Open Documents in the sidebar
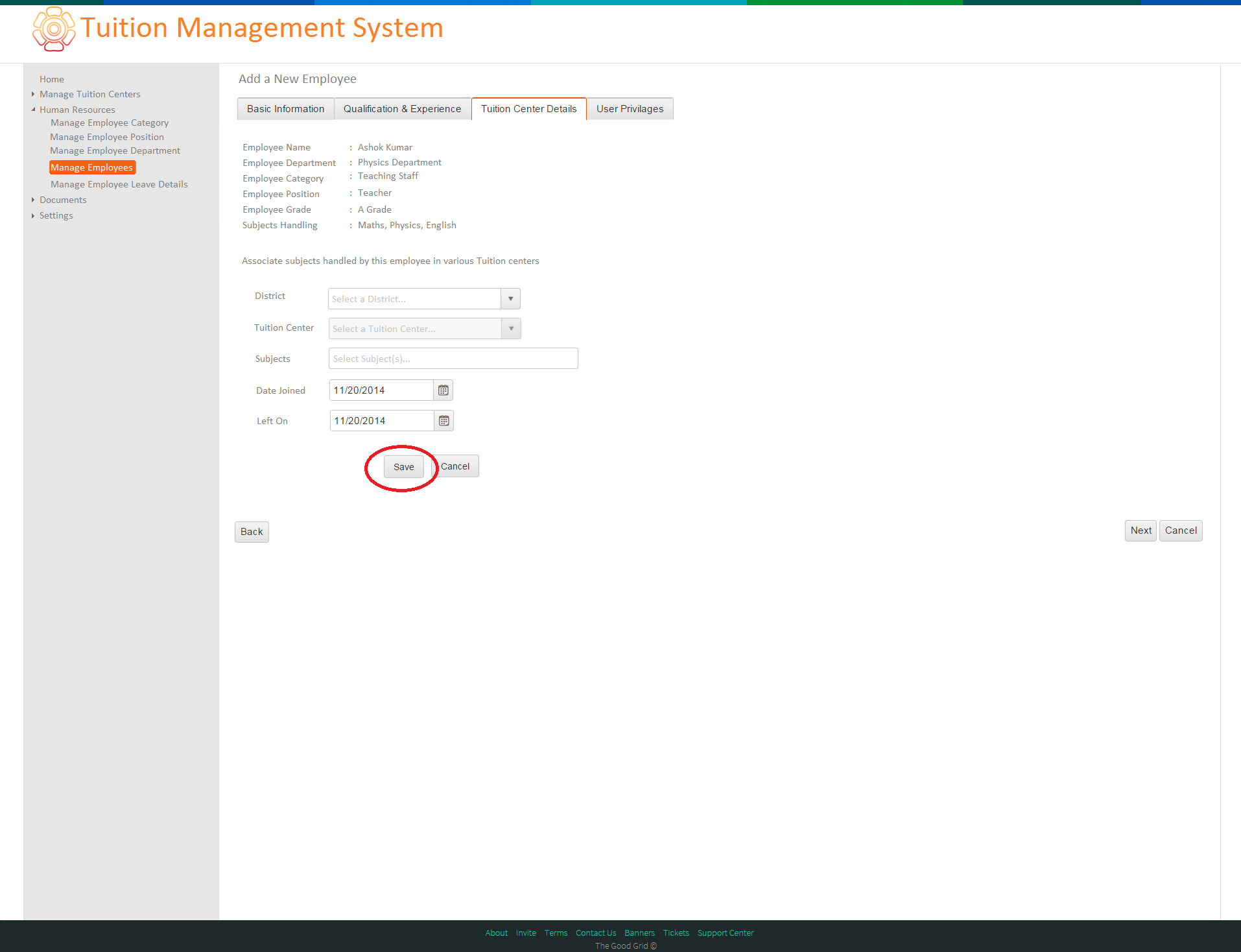This screenshot has height=952, width=1241. (63, 200)
